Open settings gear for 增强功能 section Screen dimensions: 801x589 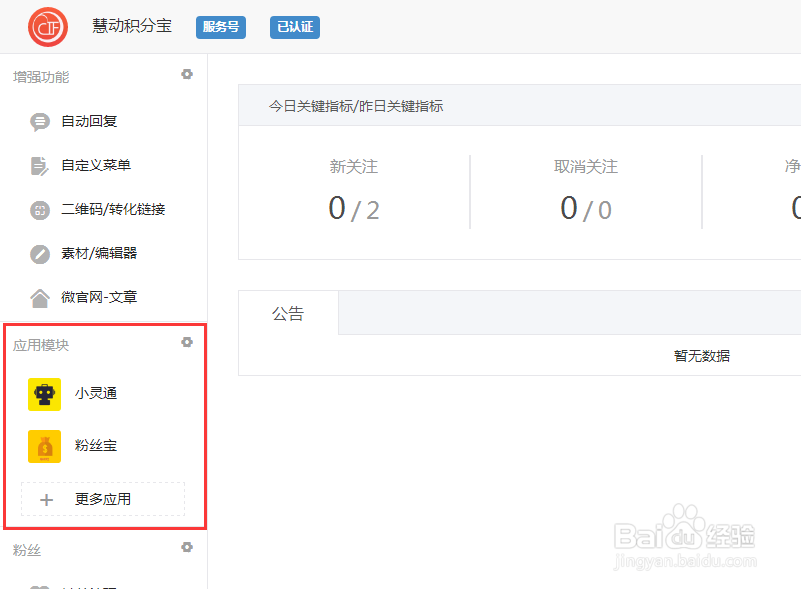[x=187, y=75]
